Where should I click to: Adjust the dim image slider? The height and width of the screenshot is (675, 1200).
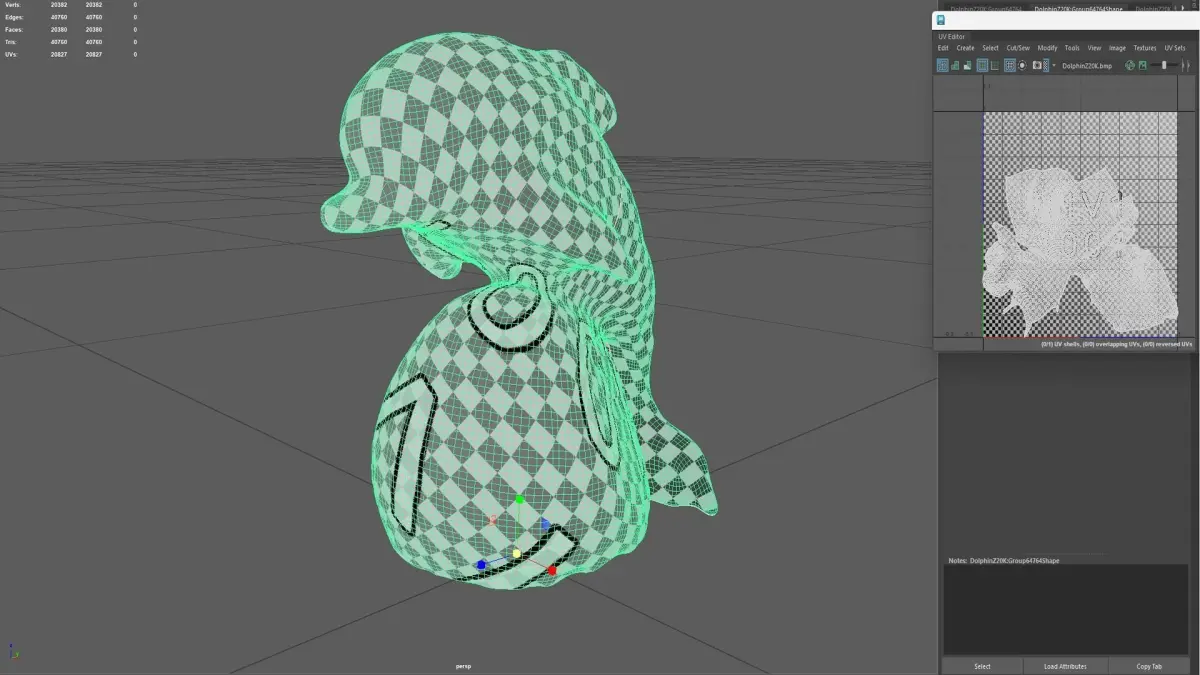[x=1164, y=65]
